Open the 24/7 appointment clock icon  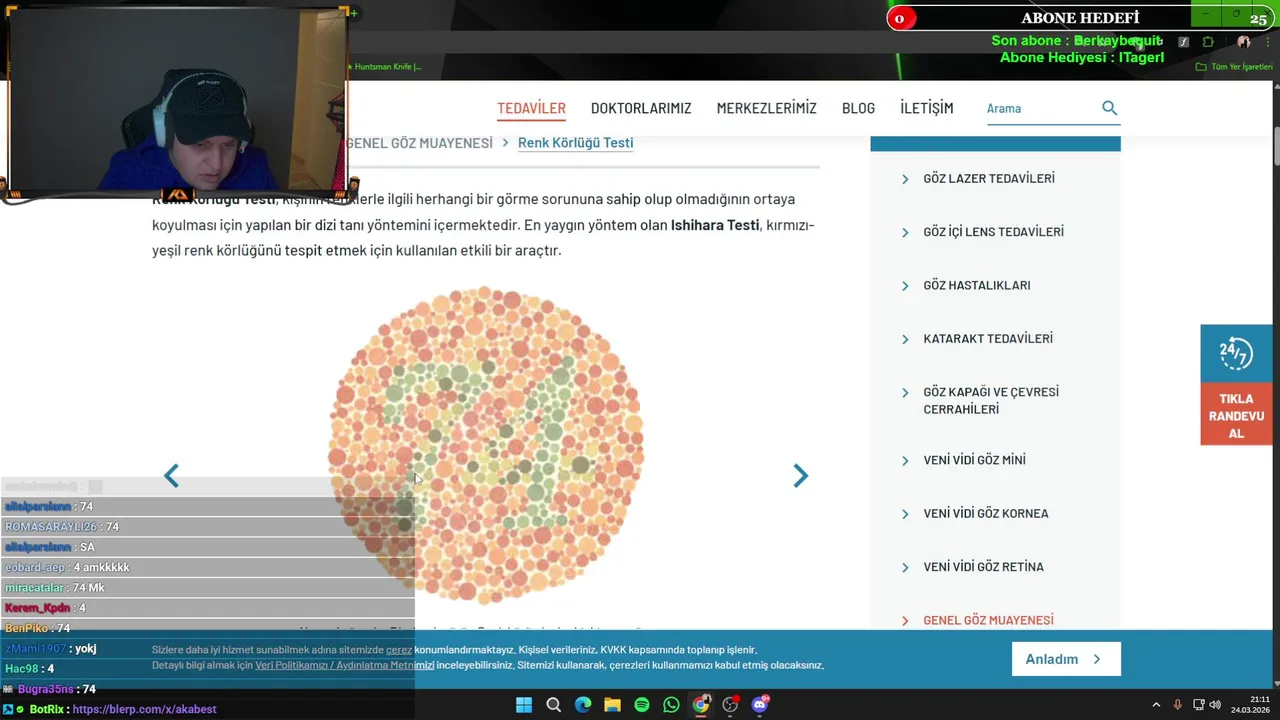click(1236, 354)
